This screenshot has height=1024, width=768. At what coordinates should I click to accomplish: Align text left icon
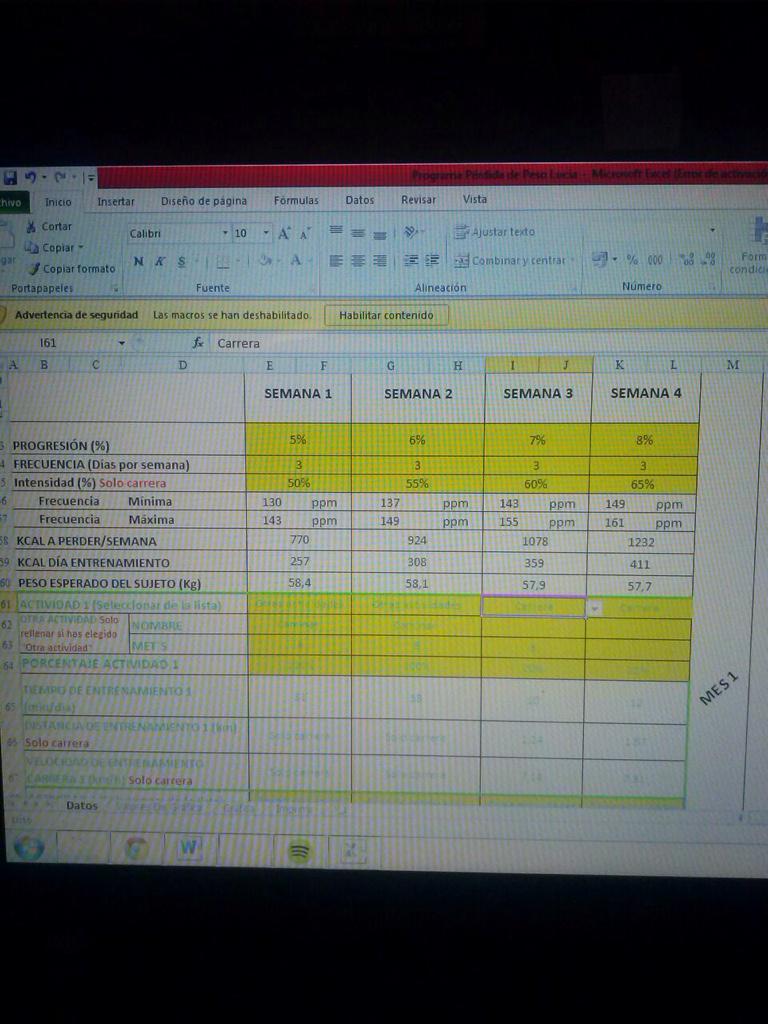(x=336, y=261)
